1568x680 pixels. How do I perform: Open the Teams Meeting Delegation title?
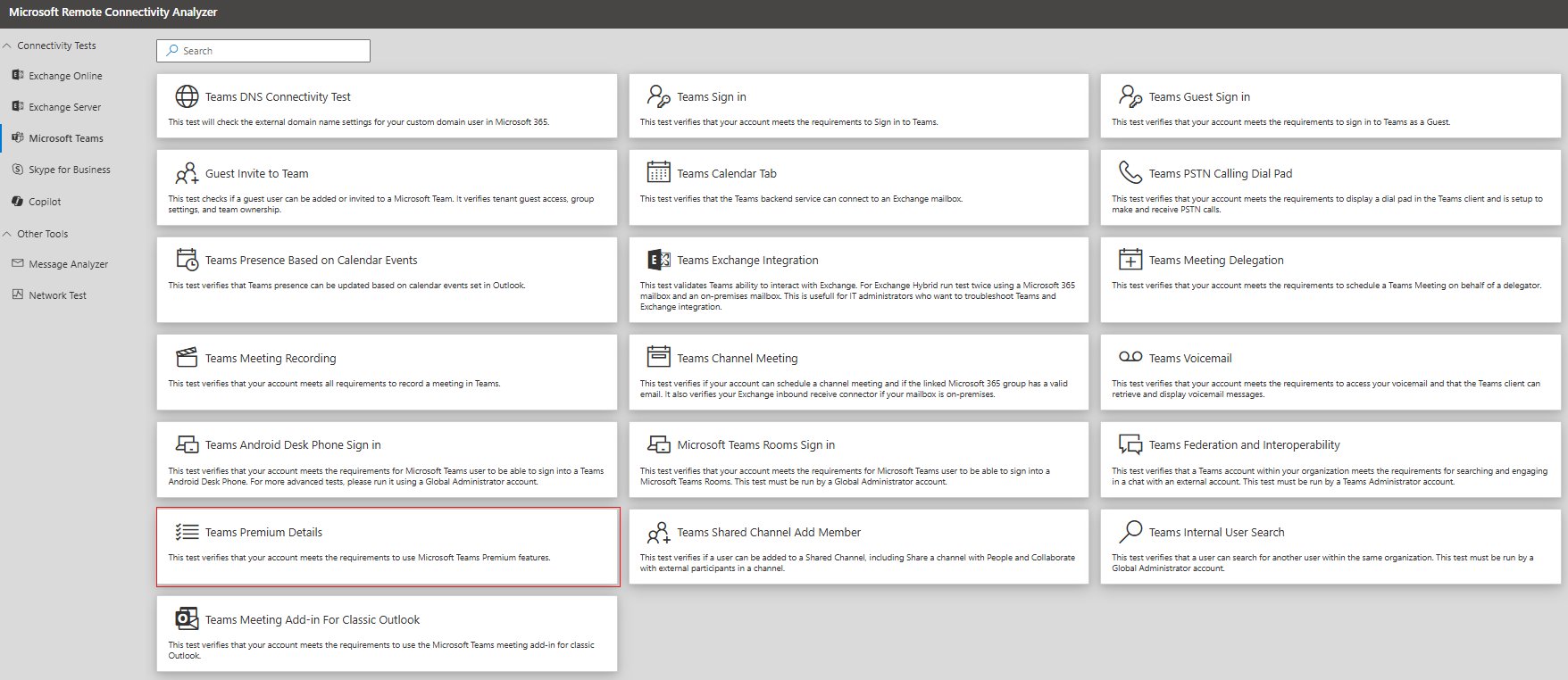tap(1216, 260)
